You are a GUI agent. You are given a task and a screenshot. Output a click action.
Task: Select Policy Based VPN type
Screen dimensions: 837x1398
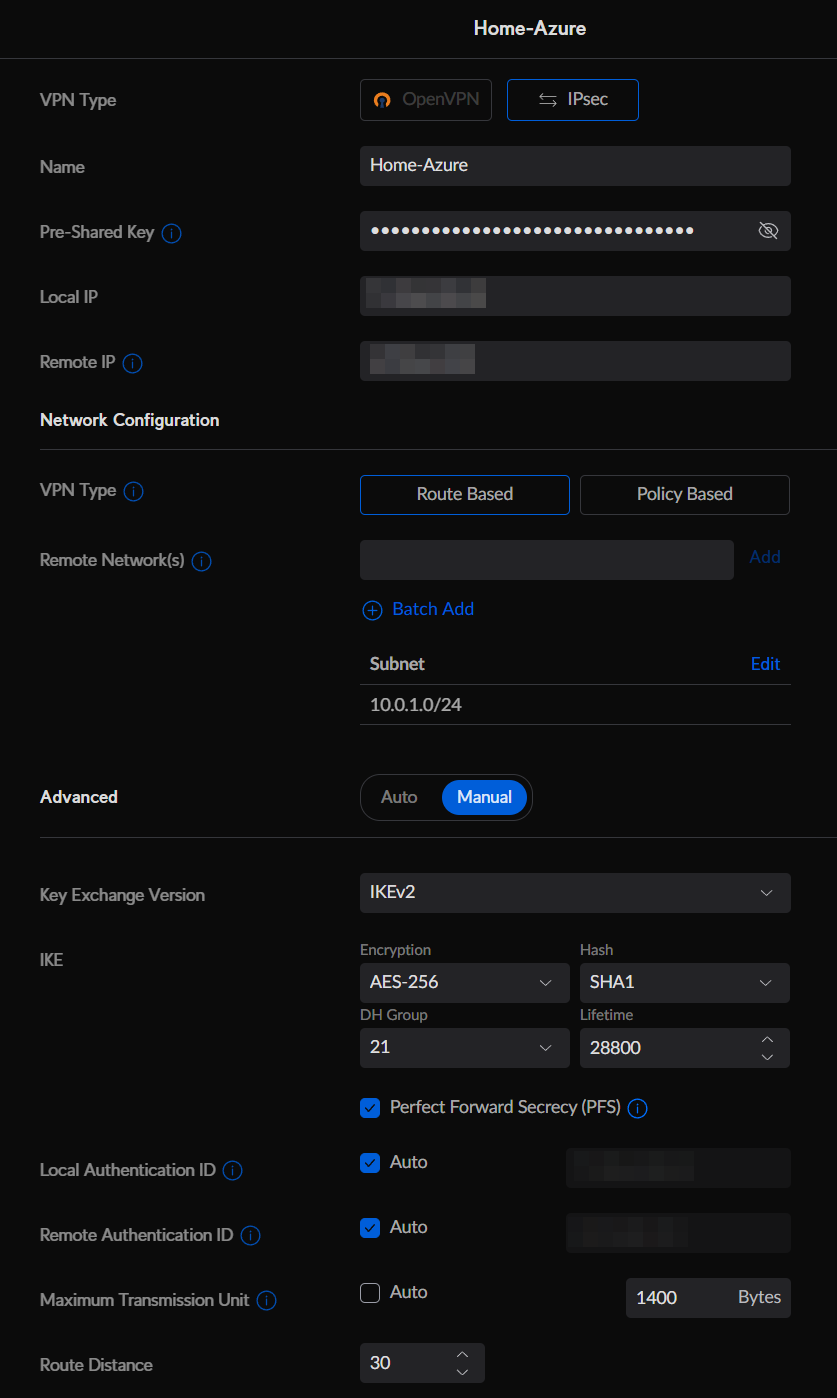(x=684, y=494)
